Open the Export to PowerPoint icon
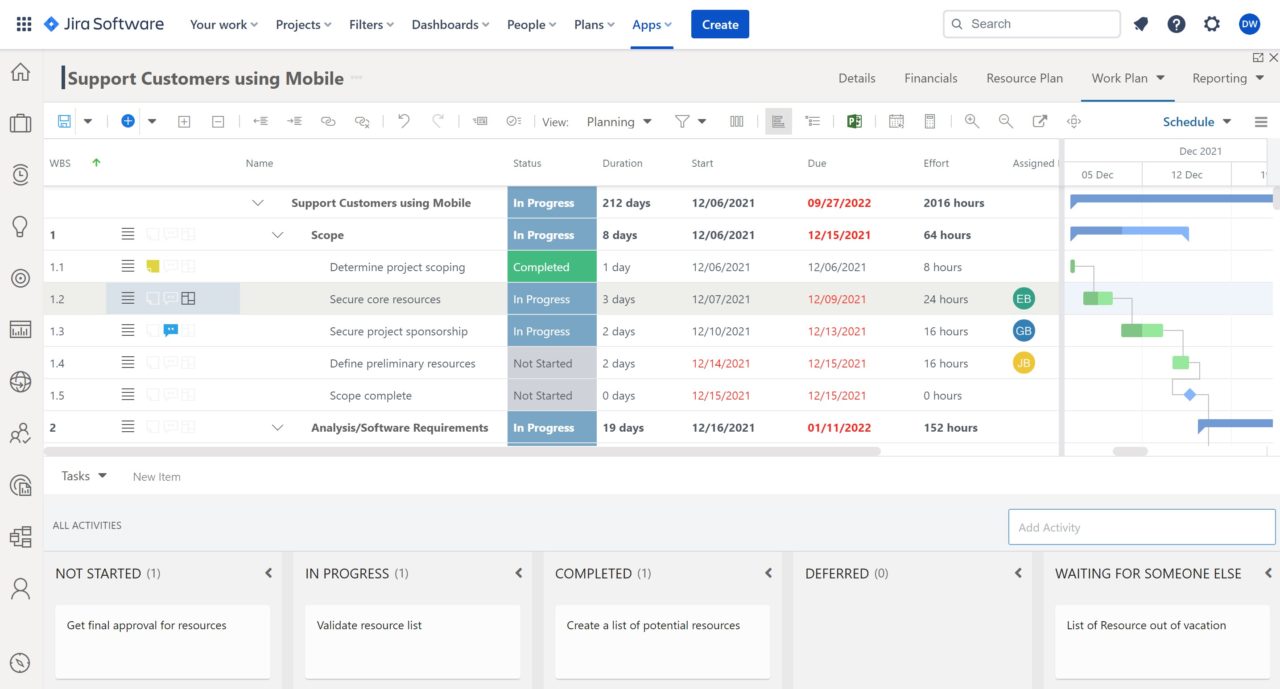The image size is (1280, 689). click(855, 121)
